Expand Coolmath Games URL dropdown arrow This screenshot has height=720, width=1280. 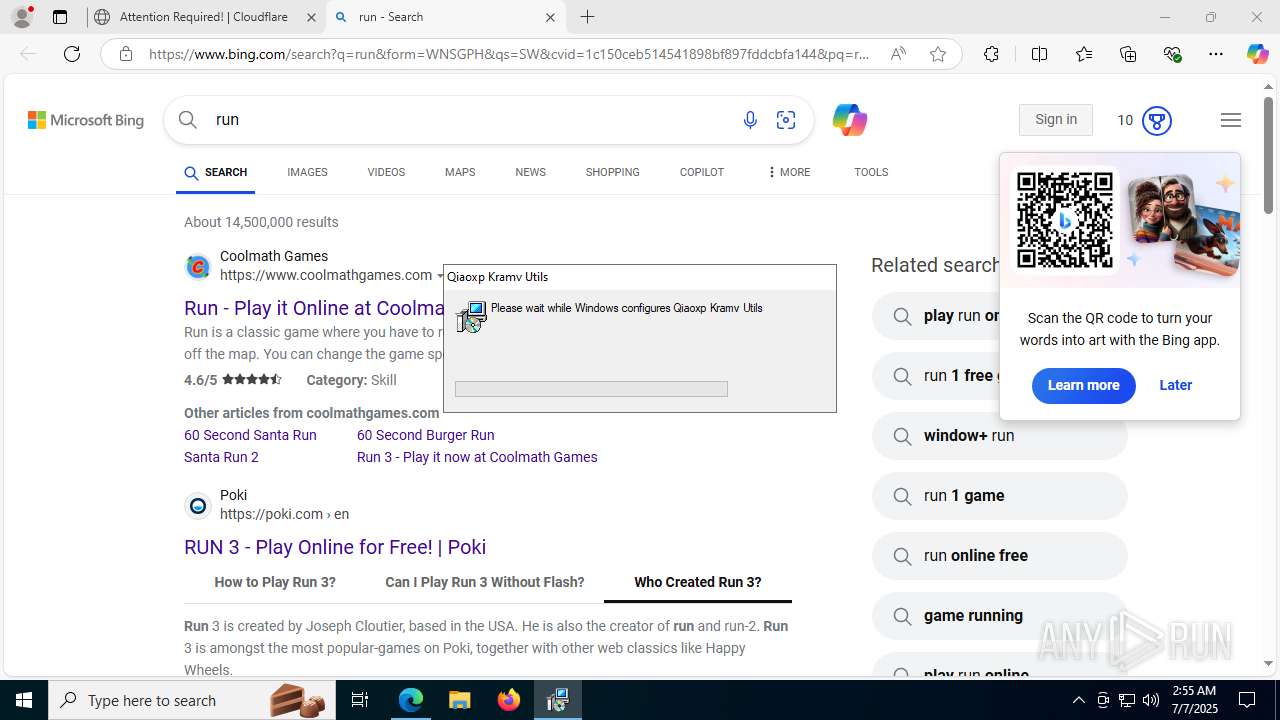(440, 276)
